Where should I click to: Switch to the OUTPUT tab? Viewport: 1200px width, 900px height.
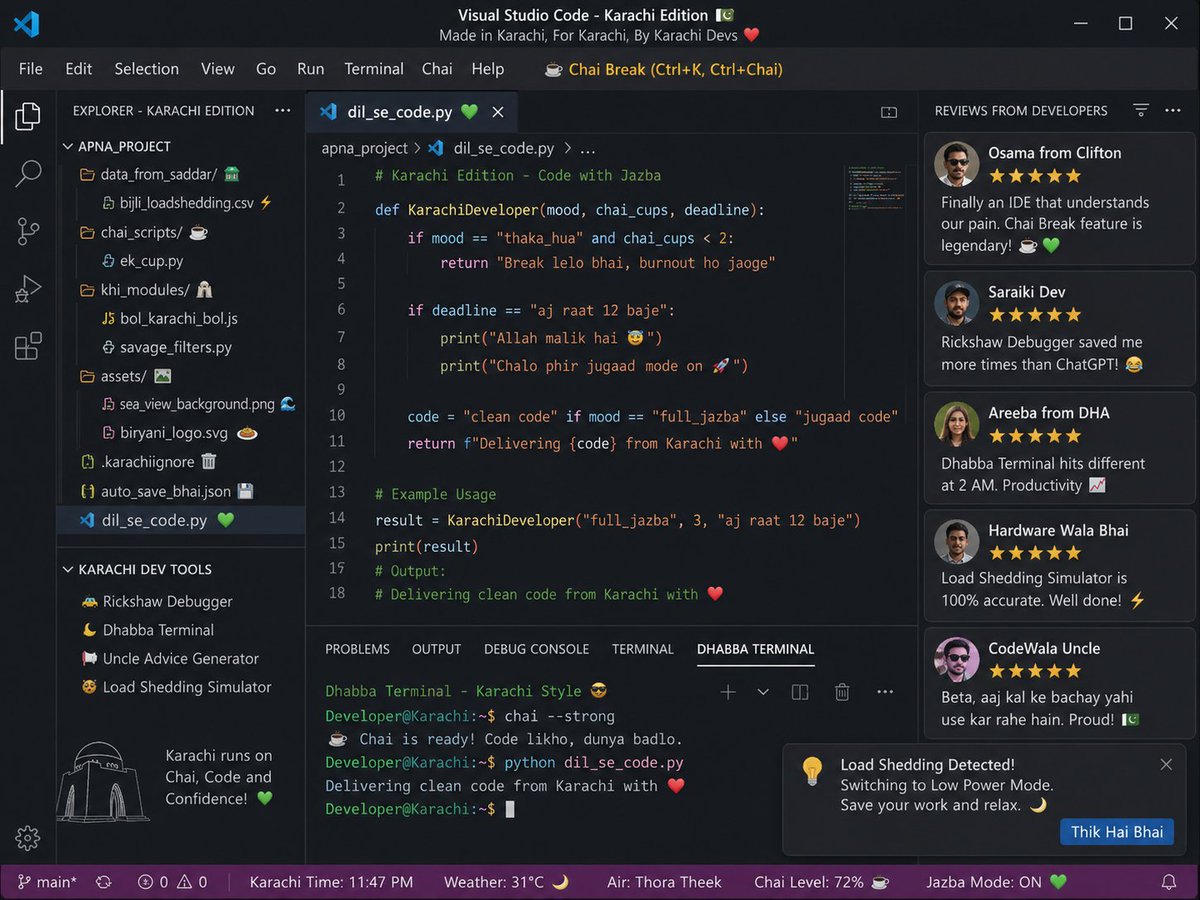coord(437,649)
